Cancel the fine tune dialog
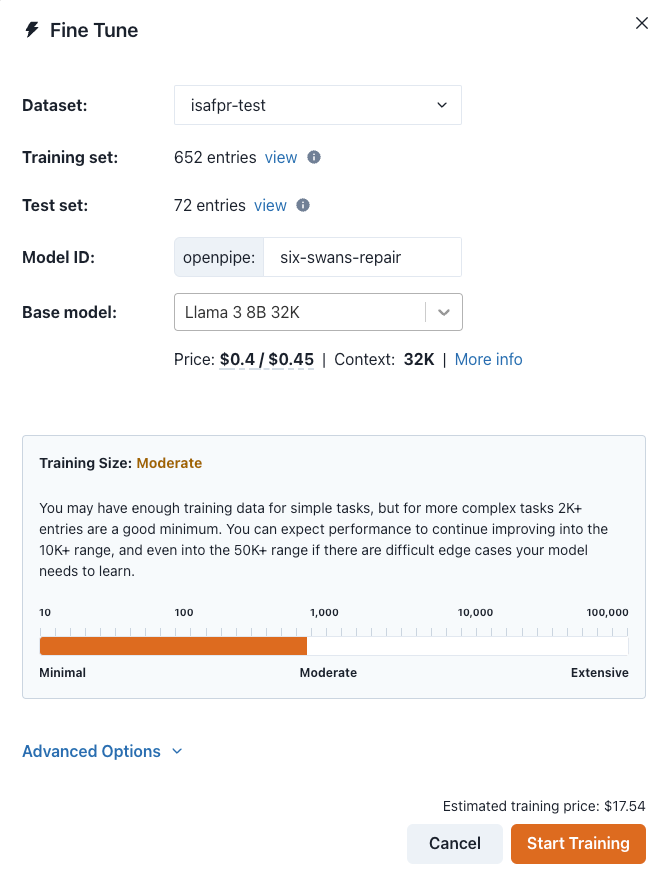The image size is (657, 875). pos(455,843)
